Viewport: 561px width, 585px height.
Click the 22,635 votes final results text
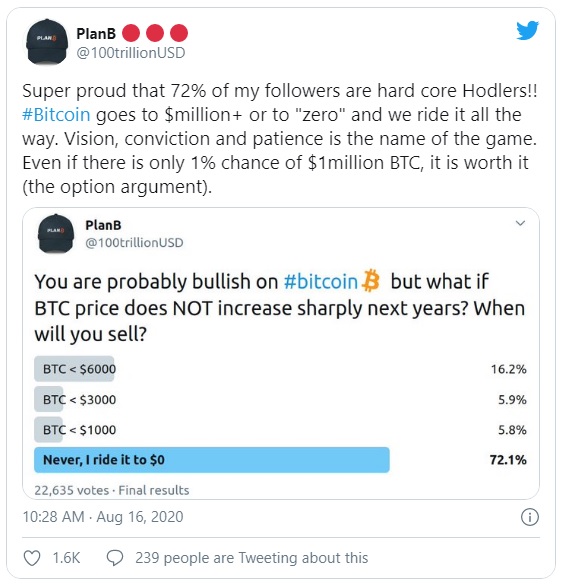tap(112, 490)
